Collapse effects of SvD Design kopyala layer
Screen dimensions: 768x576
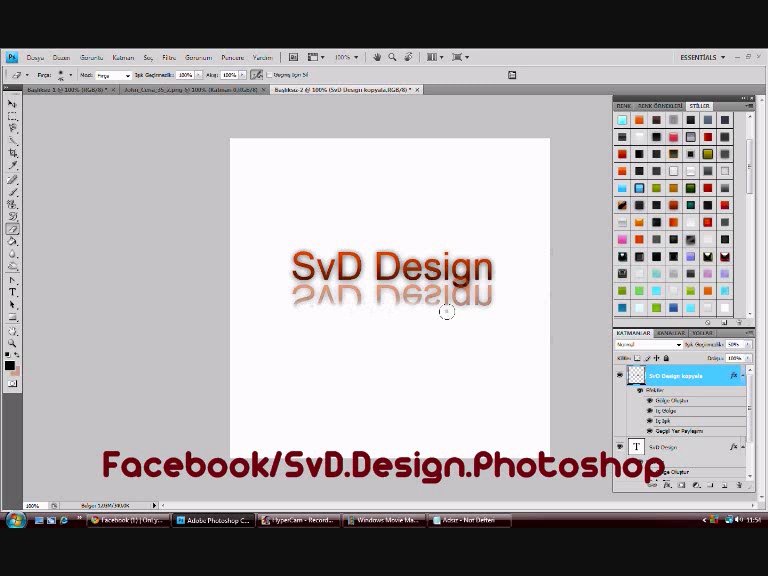(x=743, y=376)
